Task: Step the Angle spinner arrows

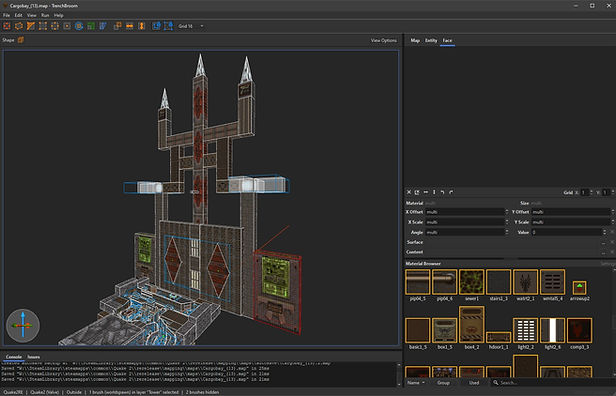Action: pyautogui.click(x=506, y=232)
